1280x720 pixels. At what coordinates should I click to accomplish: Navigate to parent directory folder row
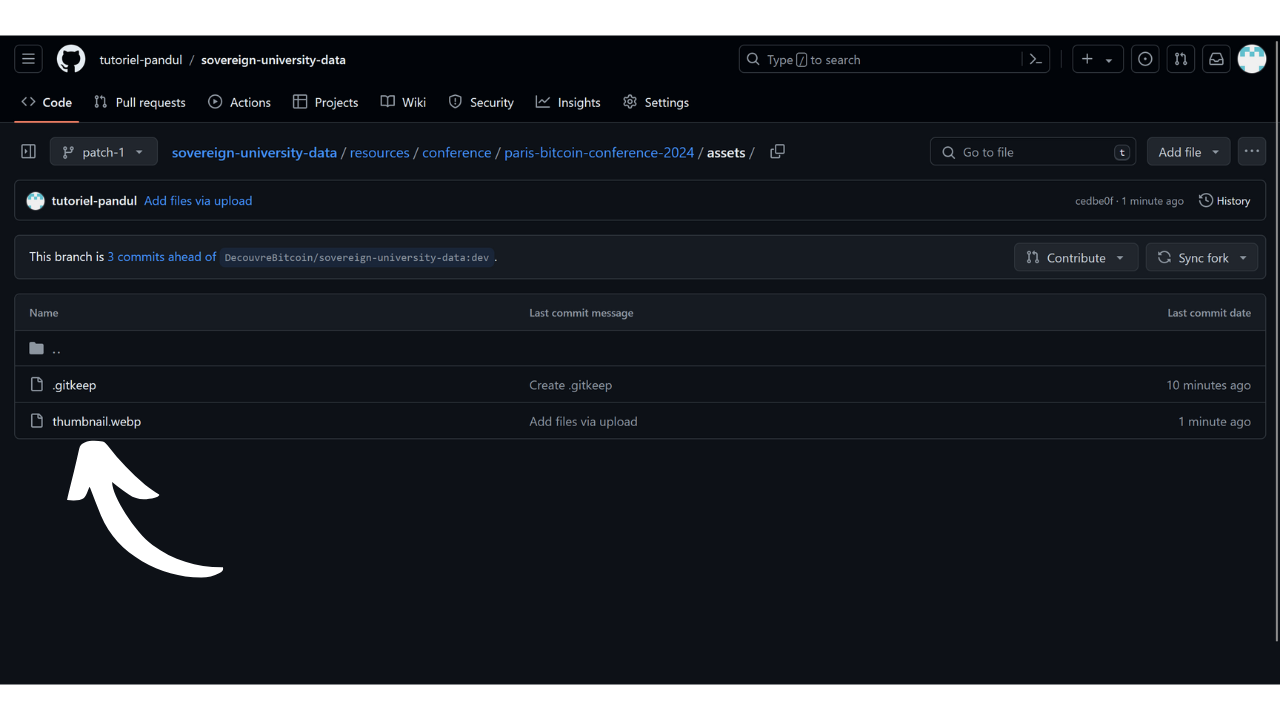(56, 349)
